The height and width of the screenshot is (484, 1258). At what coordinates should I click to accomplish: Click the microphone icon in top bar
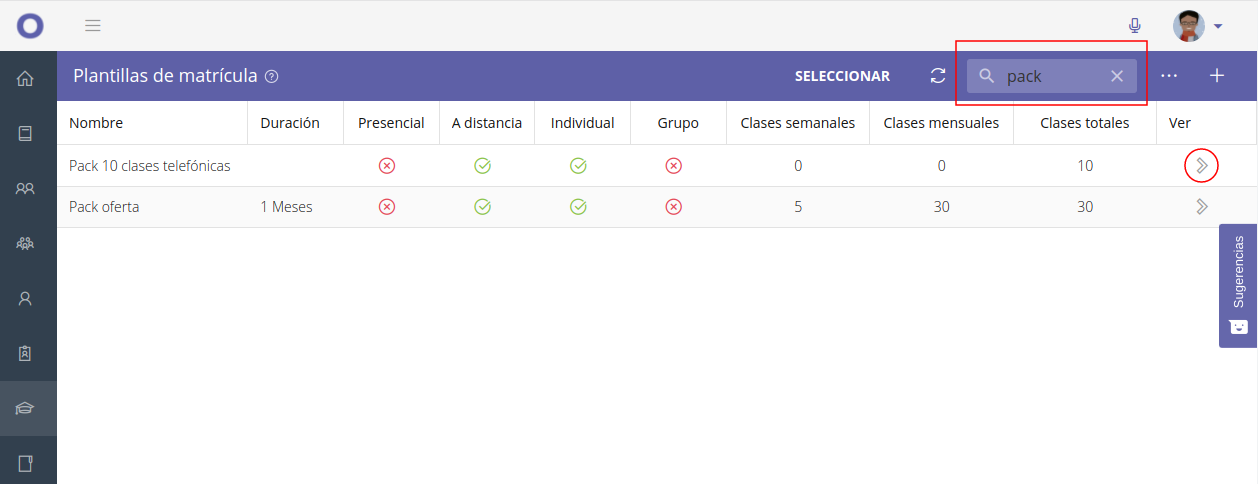[x=1134, y=26]
